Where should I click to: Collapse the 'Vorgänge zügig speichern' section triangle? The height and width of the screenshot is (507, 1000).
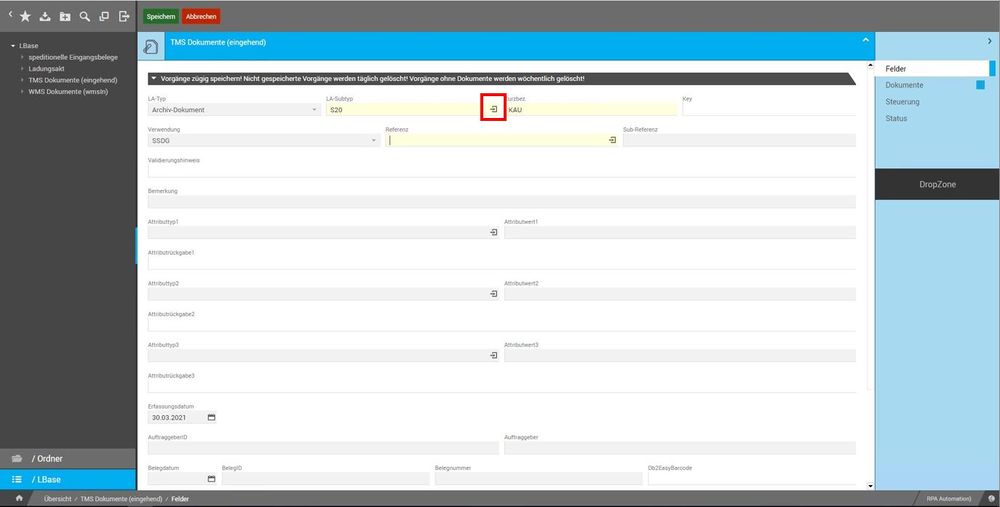154,79
